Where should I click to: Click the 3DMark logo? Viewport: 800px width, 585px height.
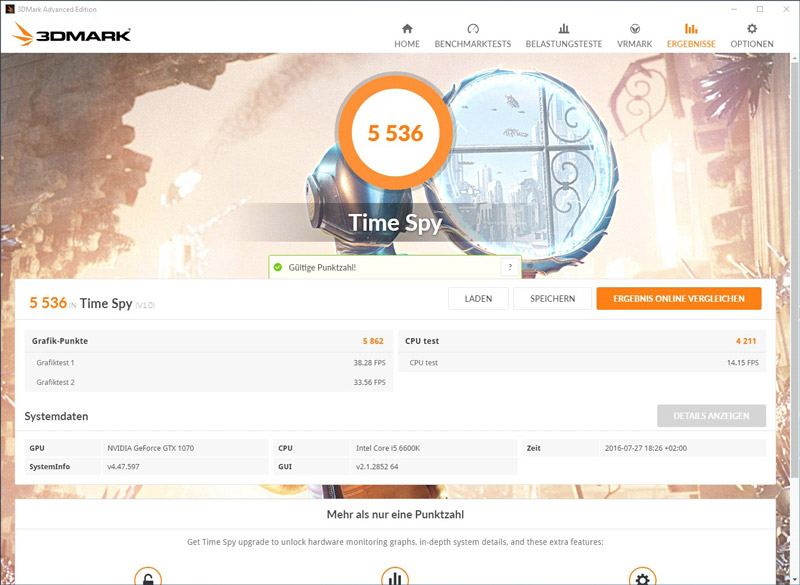coord(72,34)
